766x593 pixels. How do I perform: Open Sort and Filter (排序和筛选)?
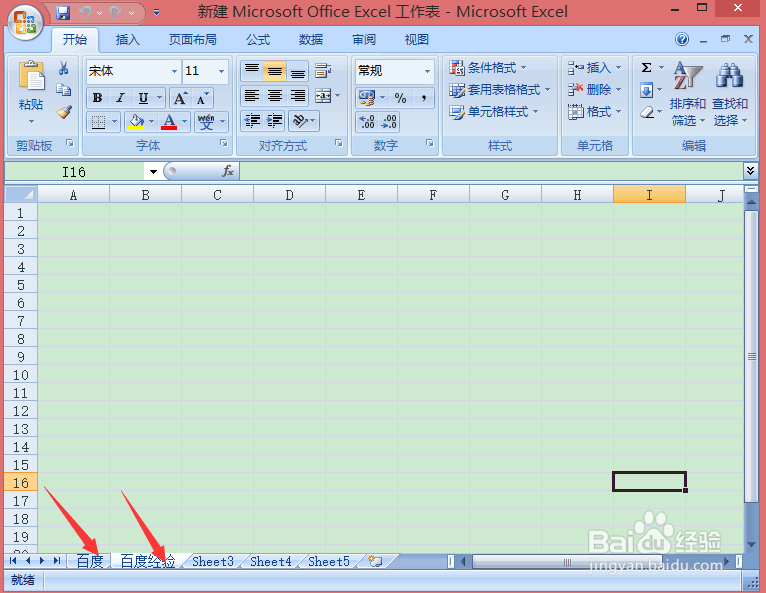(x=688, y=94)
